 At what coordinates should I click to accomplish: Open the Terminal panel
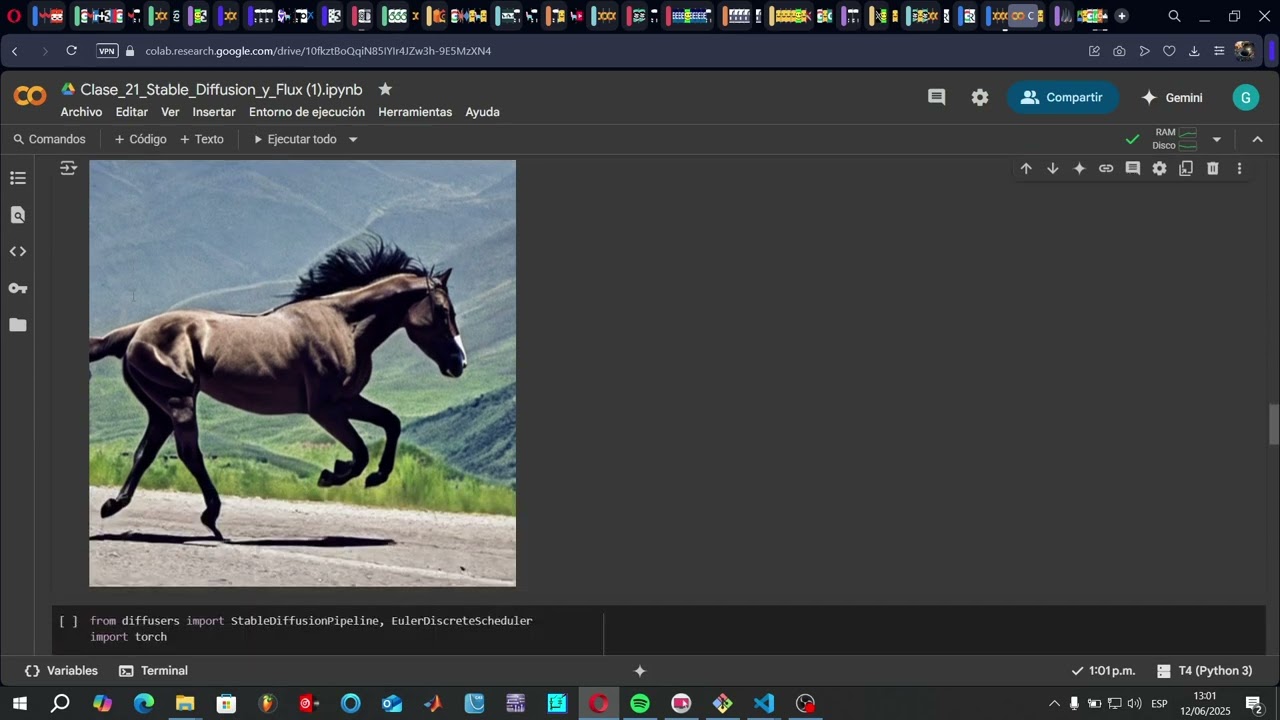tap(153, 671)
